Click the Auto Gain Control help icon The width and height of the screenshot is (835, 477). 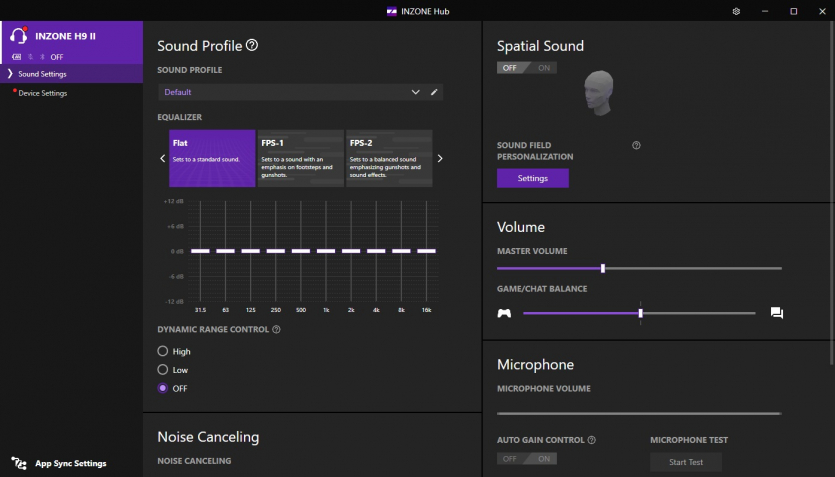pos(592,440)
